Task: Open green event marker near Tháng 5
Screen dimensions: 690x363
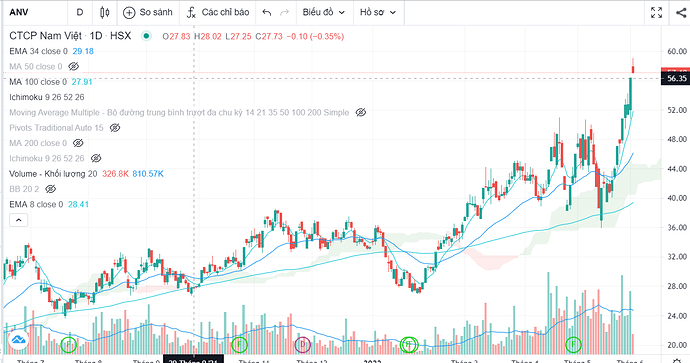Action: pyautogui.click(x=573, y=345)
